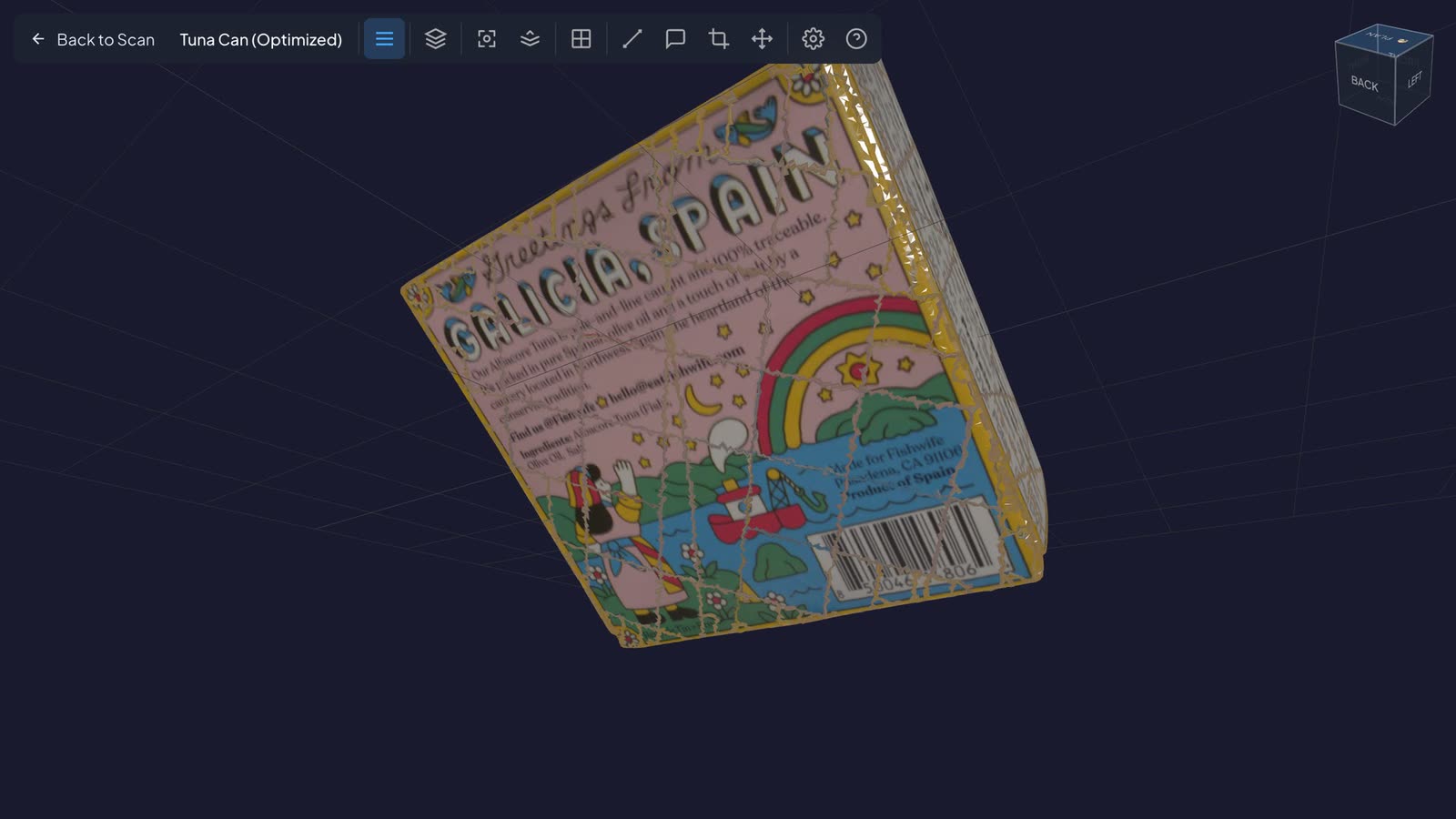Select the line measure tool
The height and width of the screenshot is (819, 1456).
point(632,39)
